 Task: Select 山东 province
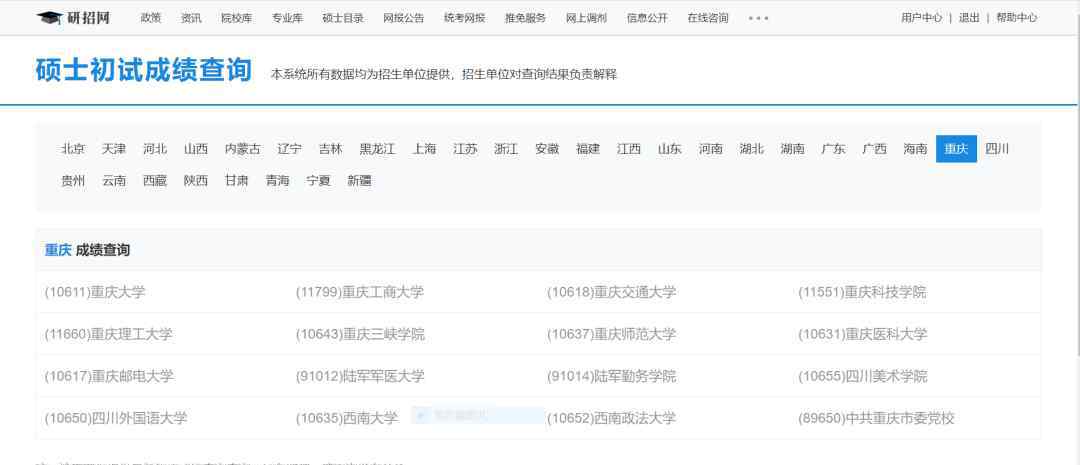(x=669, y=149)
